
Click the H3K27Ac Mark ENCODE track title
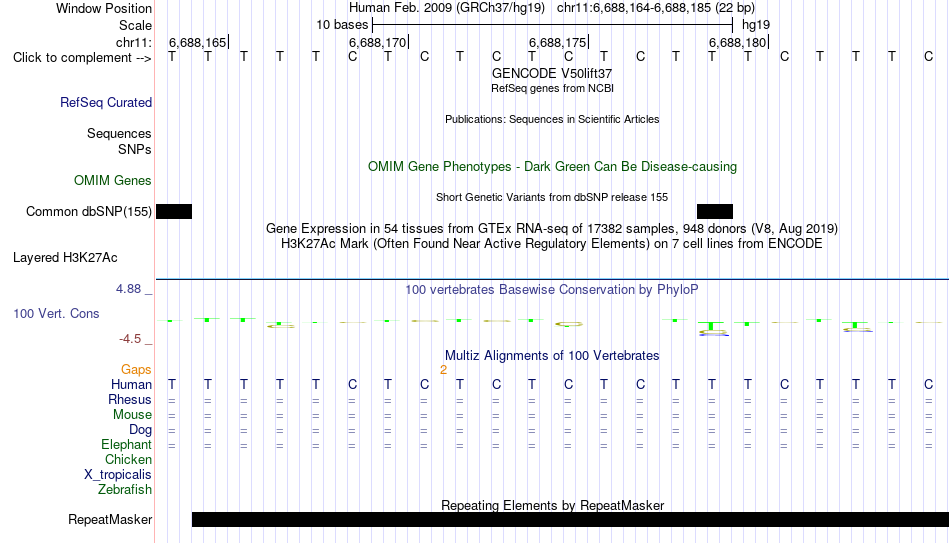pyautogui.click(x=552, y=244)
